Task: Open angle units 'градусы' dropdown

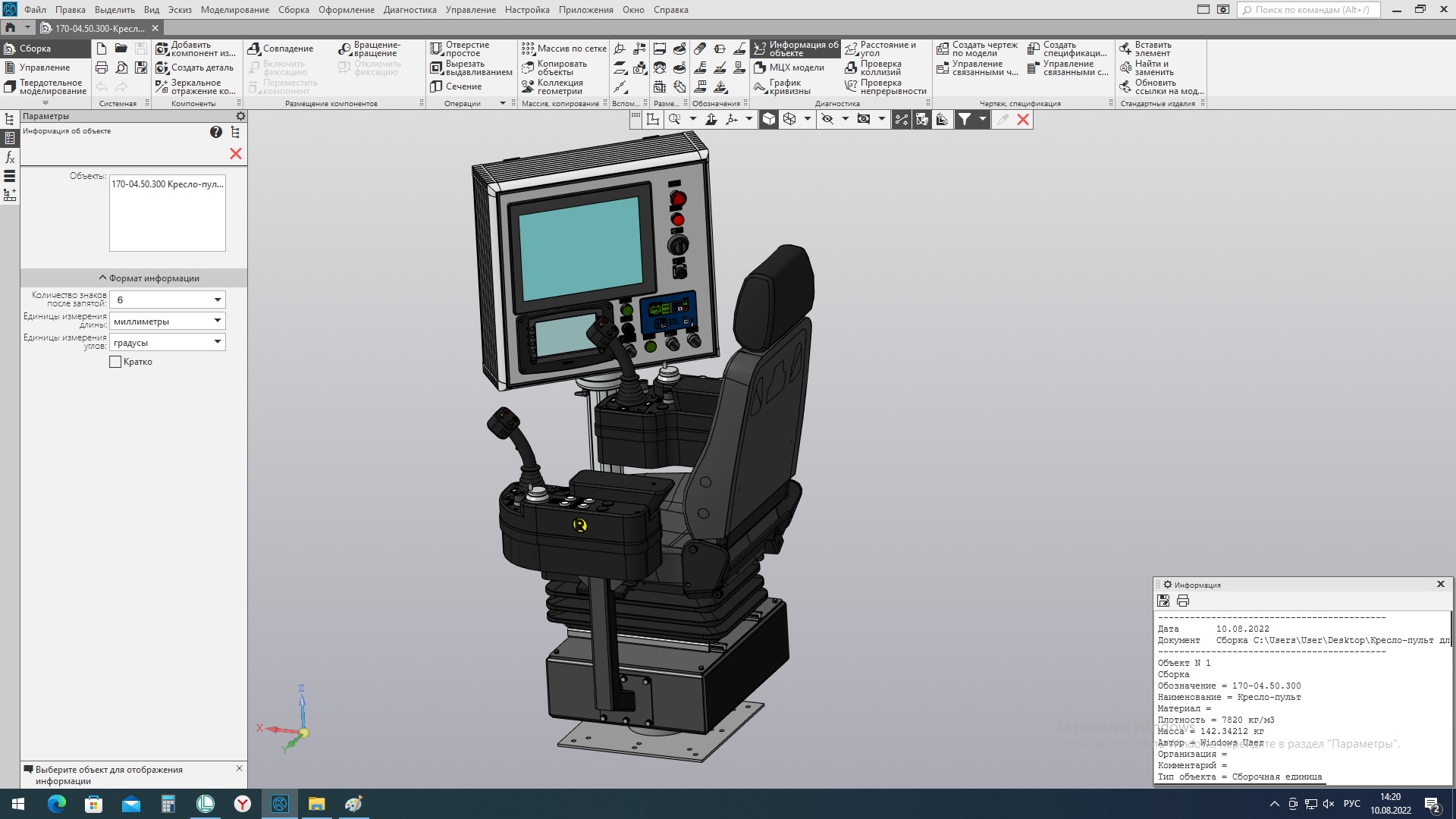Action: point(217,342)
